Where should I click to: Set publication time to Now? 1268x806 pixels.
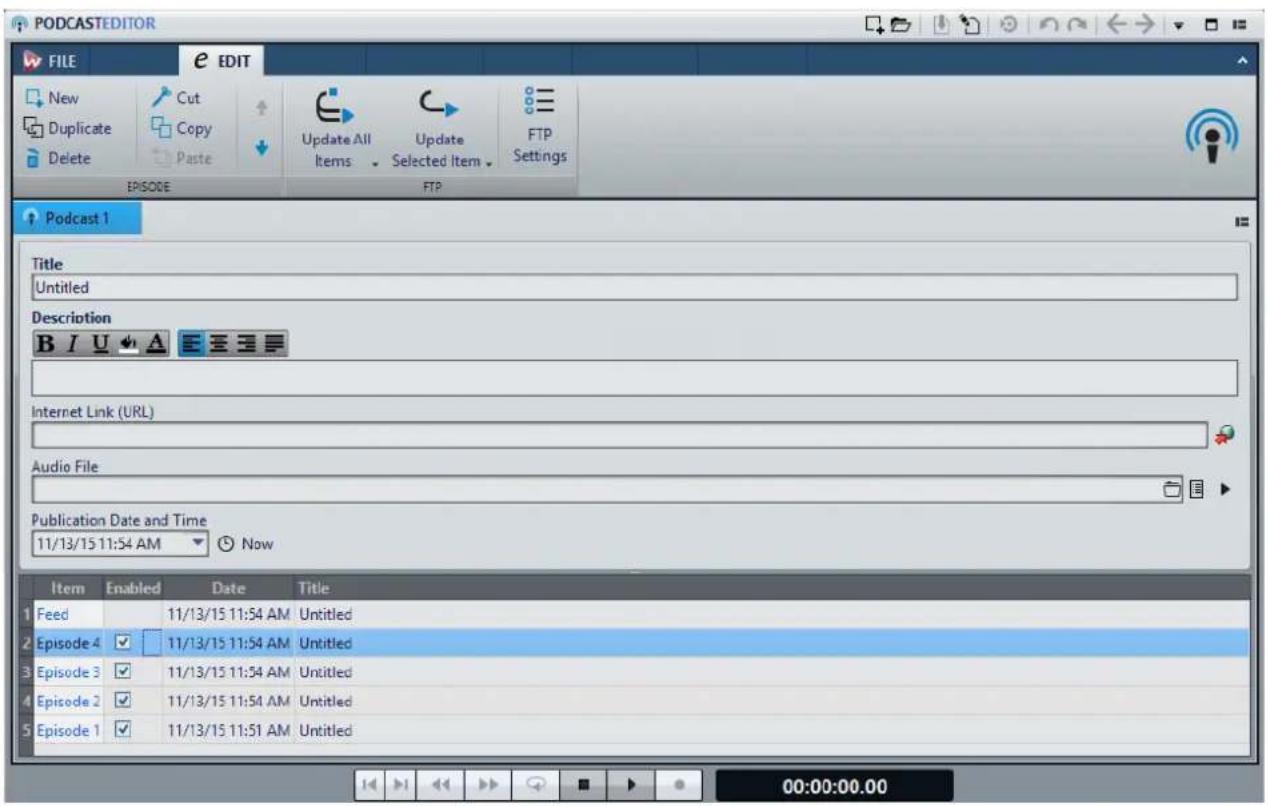pos(245,545)
